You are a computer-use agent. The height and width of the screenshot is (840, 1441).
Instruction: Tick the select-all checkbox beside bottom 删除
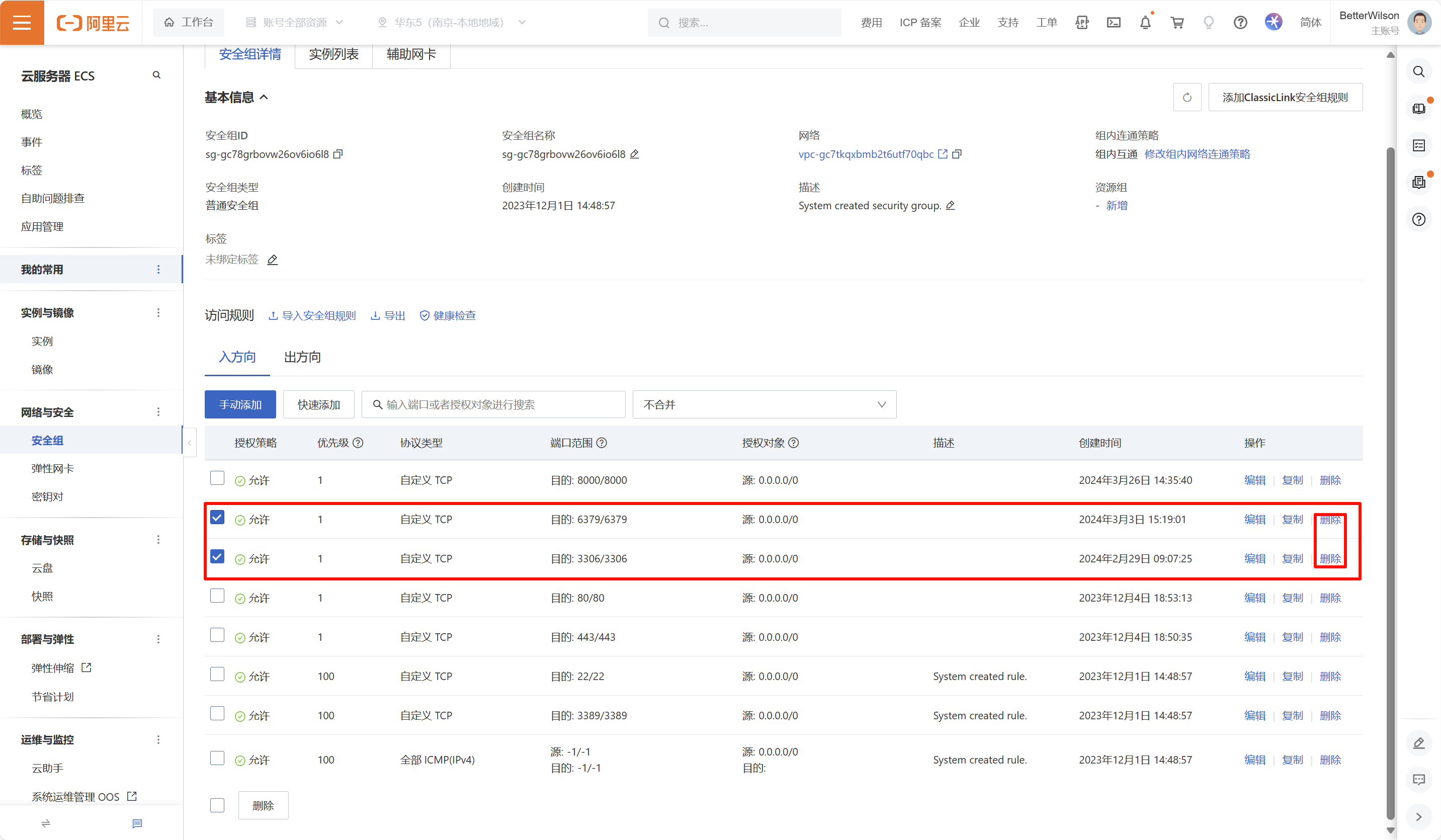(217, 805)
